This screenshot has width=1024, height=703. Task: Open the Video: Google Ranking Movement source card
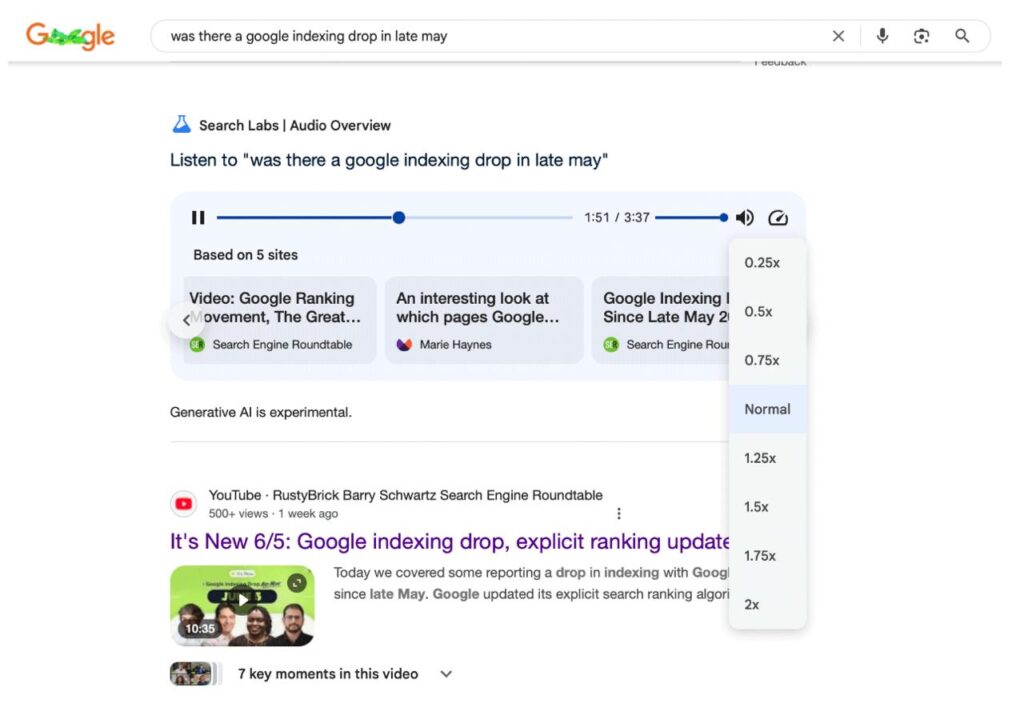280,320
